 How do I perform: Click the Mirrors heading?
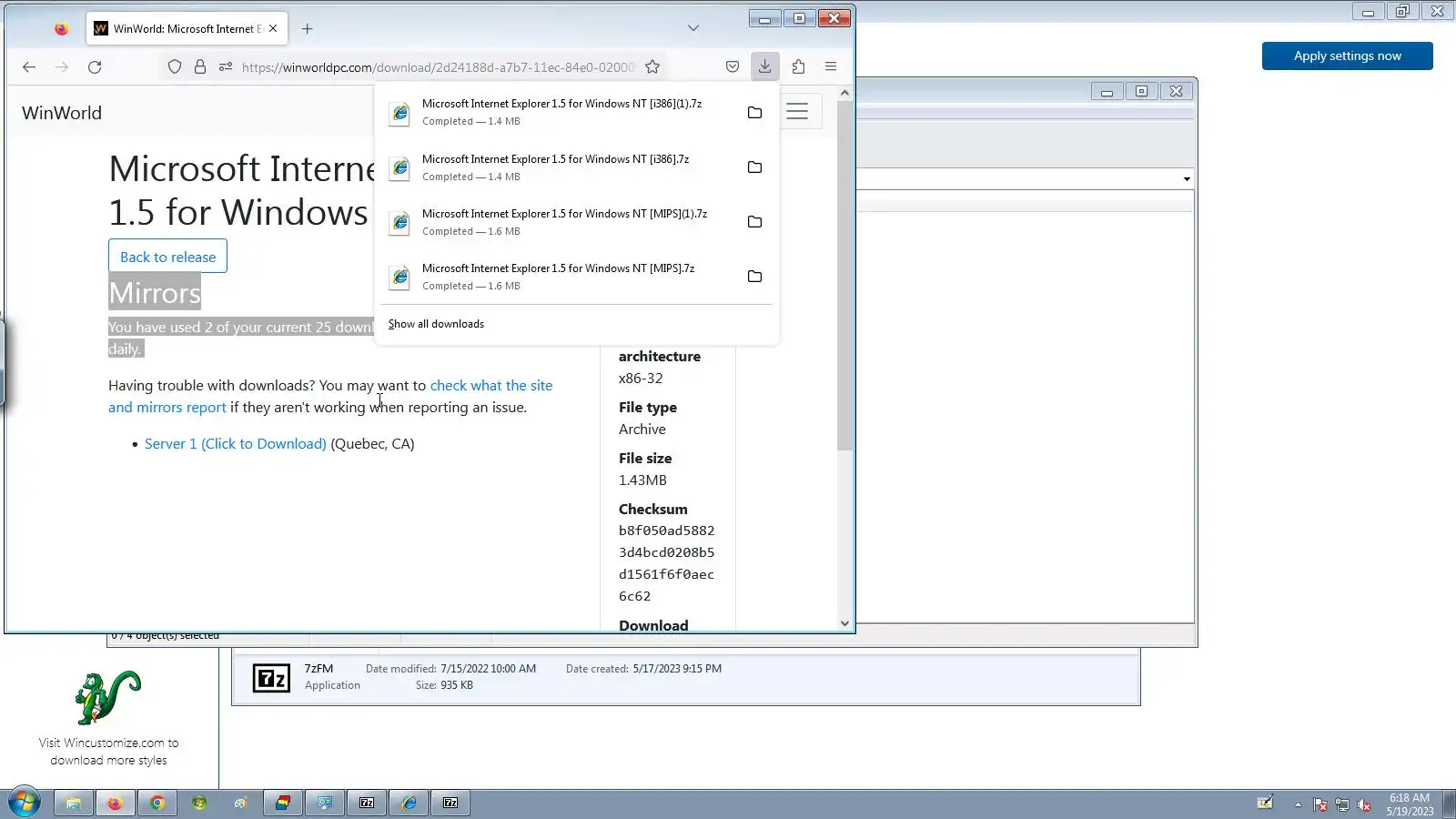tap(155, 293)
